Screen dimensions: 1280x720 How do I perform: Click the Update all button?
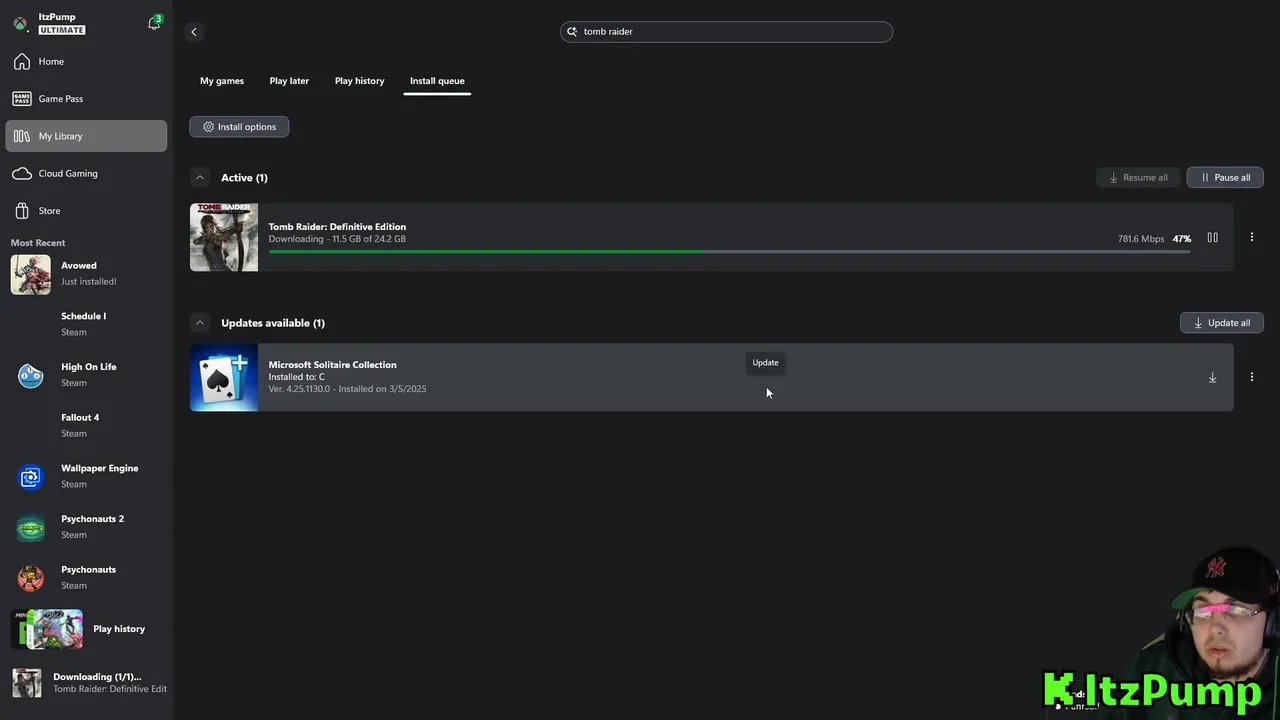(1221, 323)
